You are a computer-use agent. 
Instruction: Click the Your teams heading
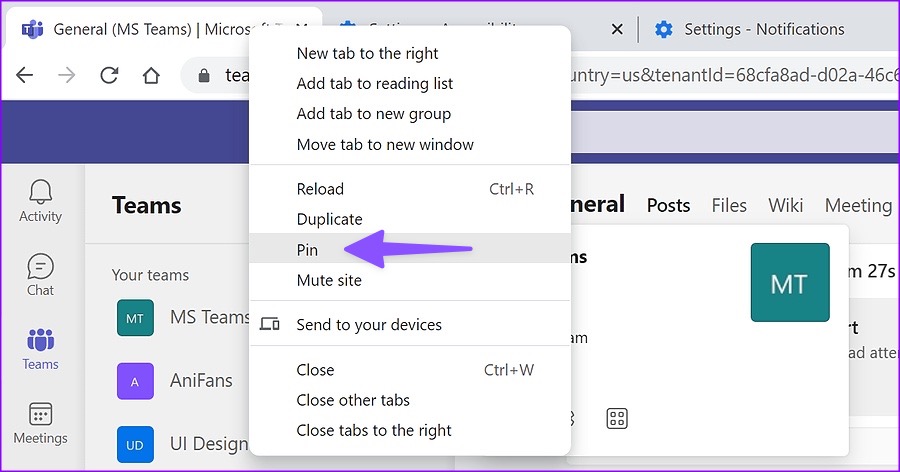click(x=150, y=275)
